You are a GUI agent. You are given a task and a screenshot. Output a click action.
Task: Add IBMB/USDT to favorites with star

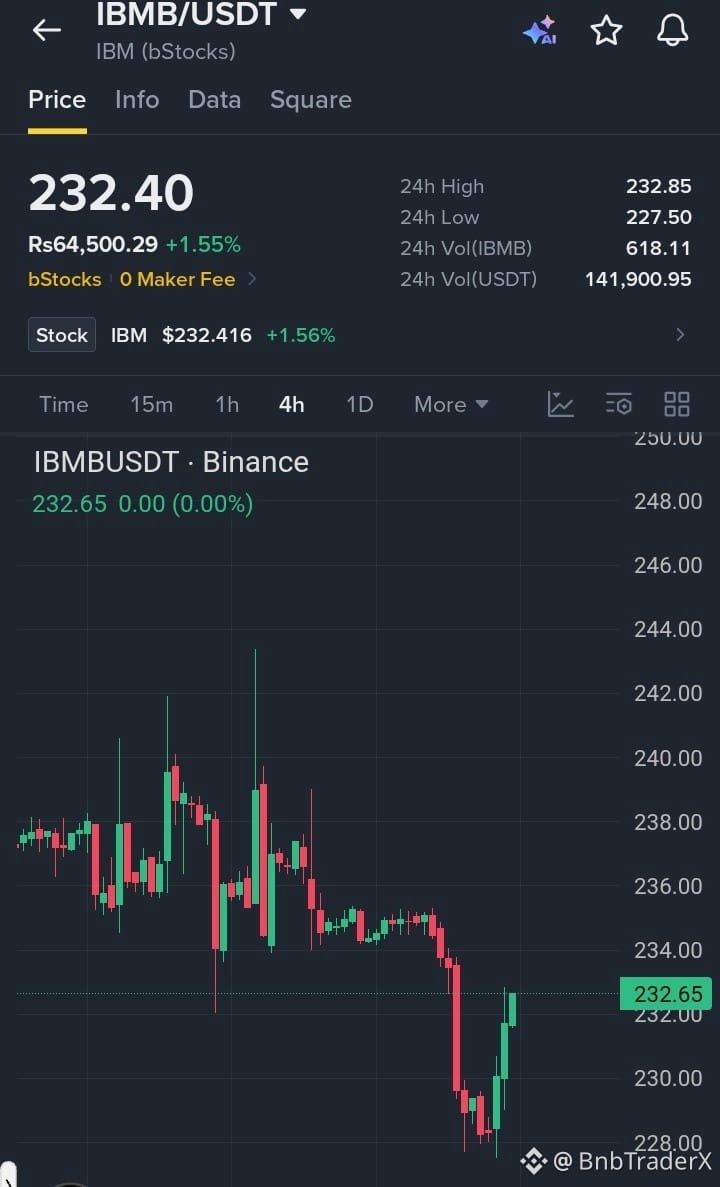pyautogui.click(x=606, y=30)
